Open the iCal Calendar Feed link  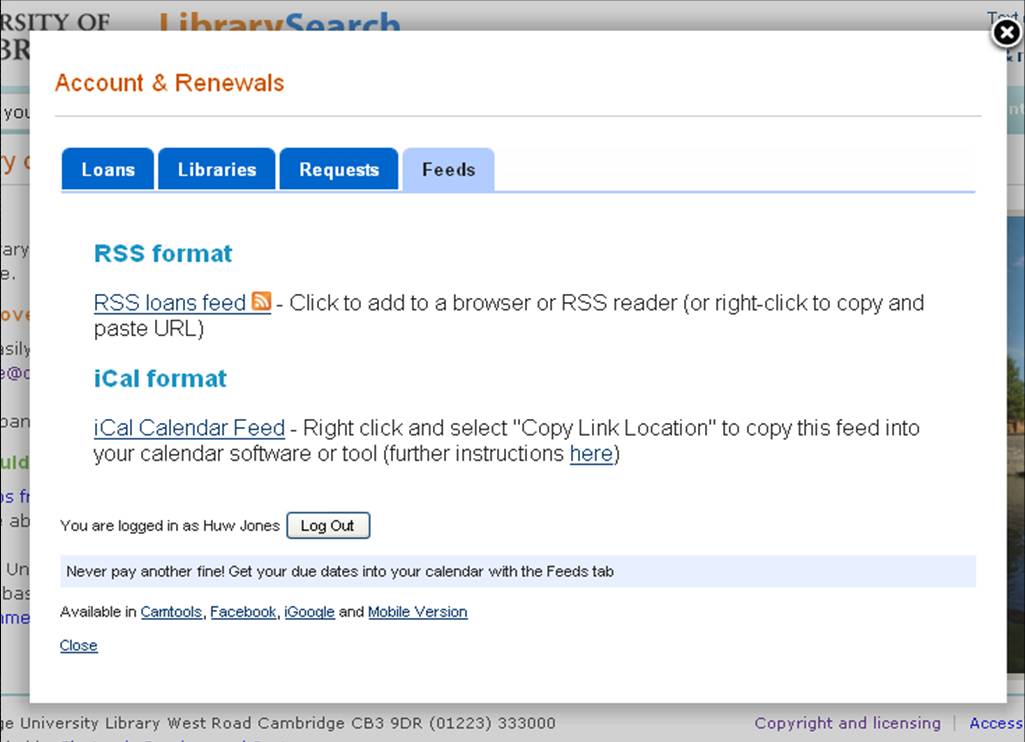[x=188, y=428]
